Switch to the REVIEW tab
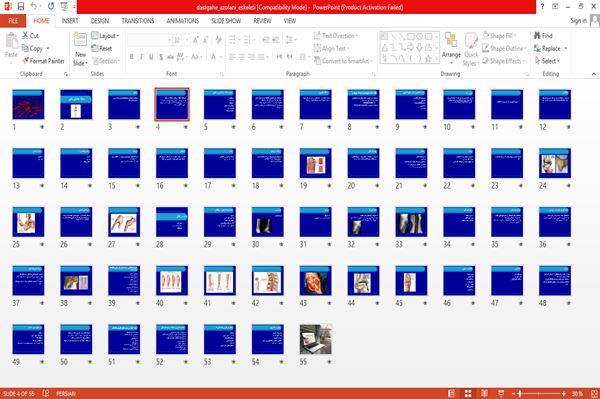The width and height of the screenshot is (600, 399). pos(262,21)
